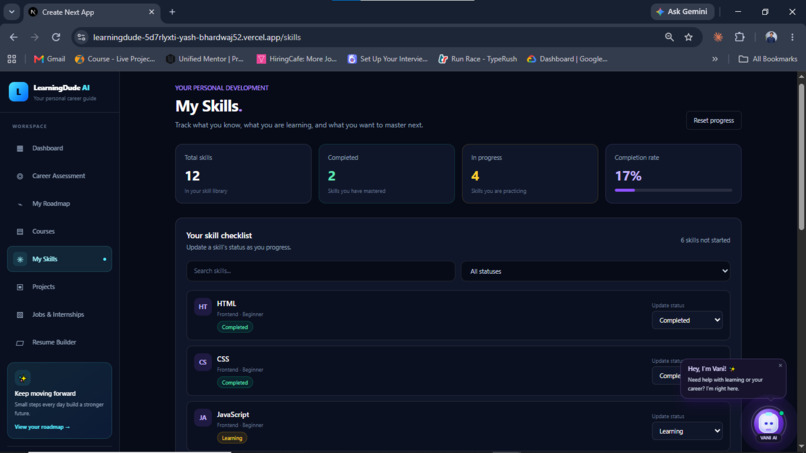The width and height of the screenshot is (806, 453).
Task: Click the sparkle icon in Keep moving forward card
Action: pos(23,378)
